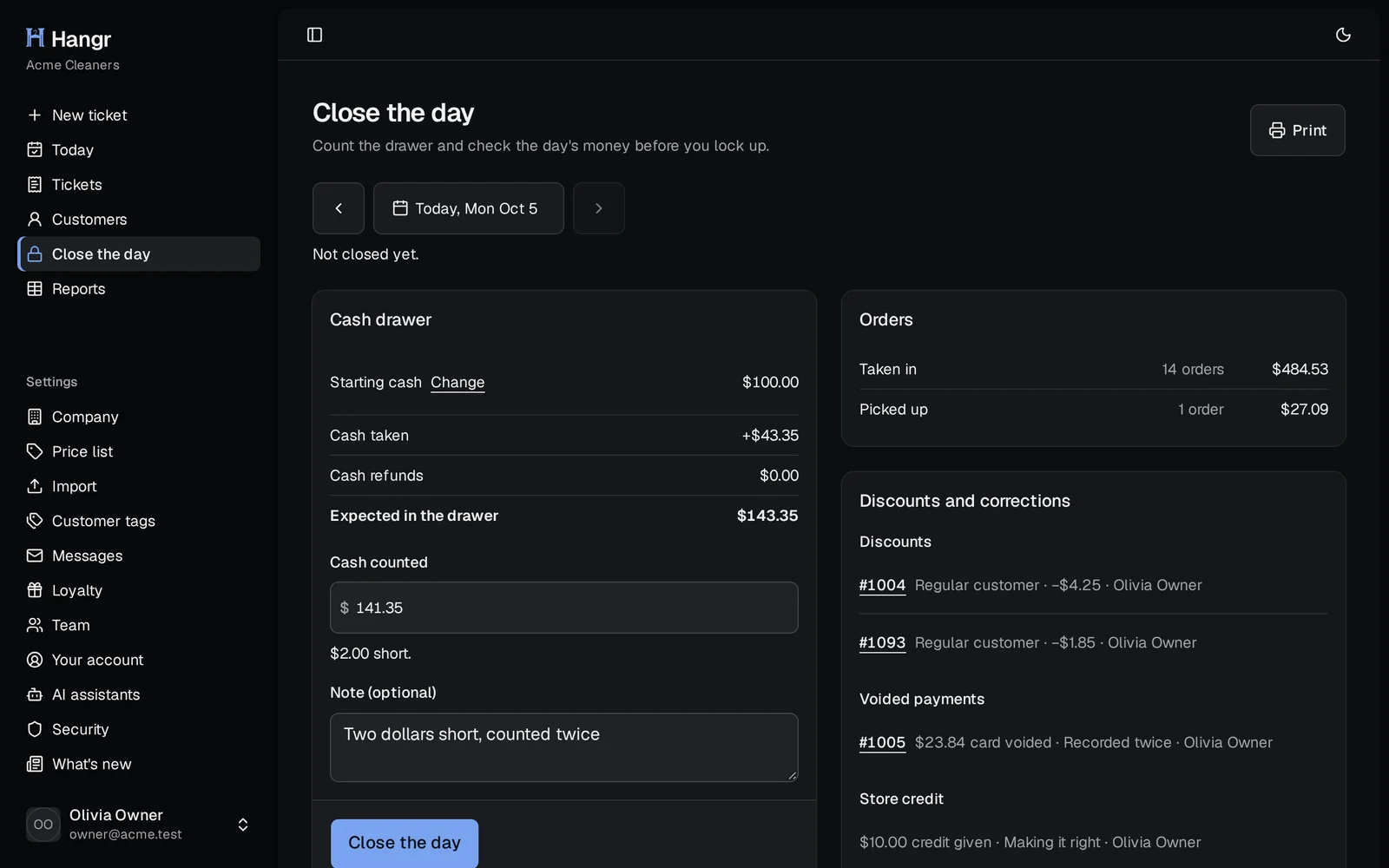Click the upload icon beside Import

35,486
